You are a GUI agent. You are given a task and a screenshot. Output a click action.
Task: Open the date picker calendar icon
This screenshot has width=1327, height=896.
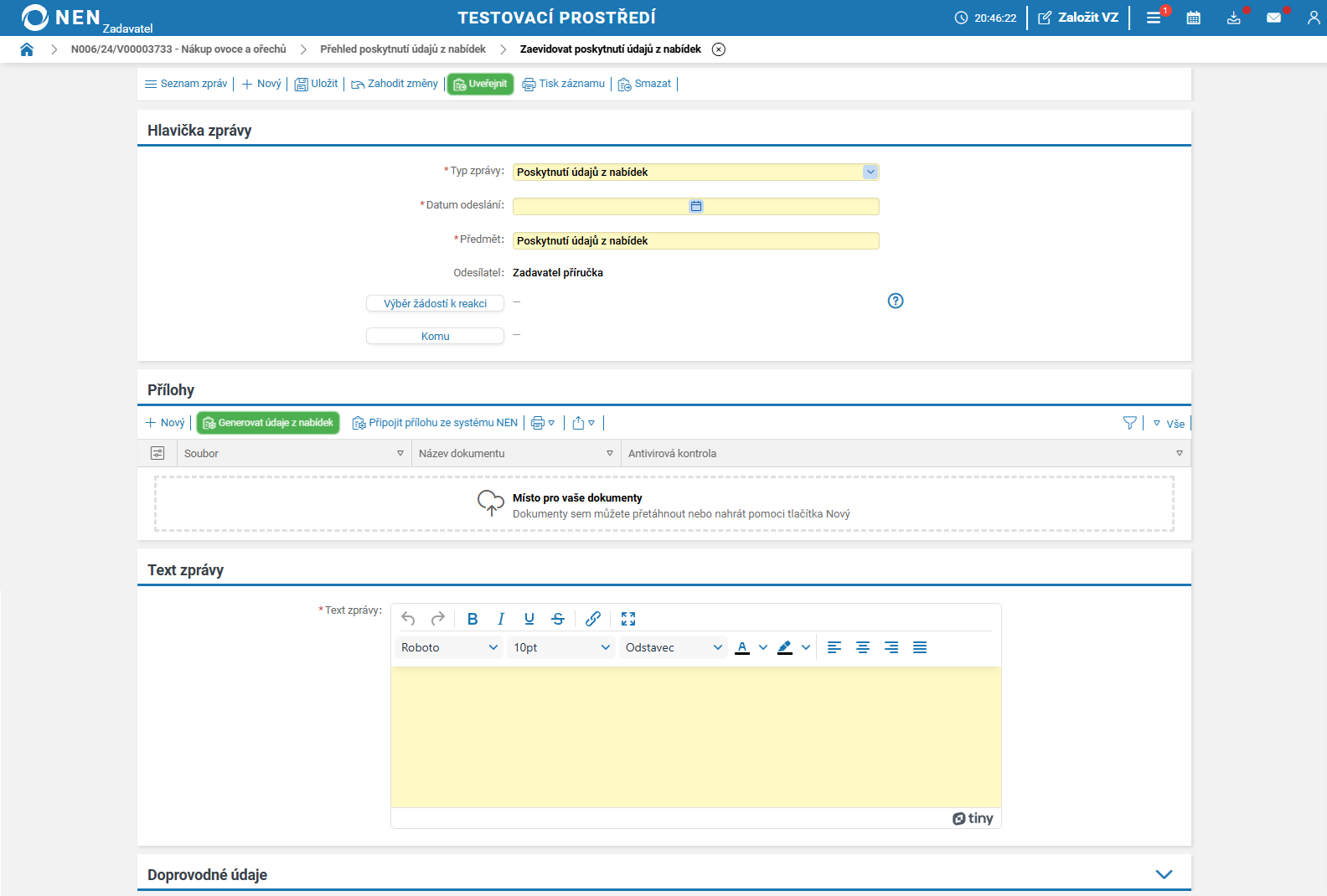point(696,206)
